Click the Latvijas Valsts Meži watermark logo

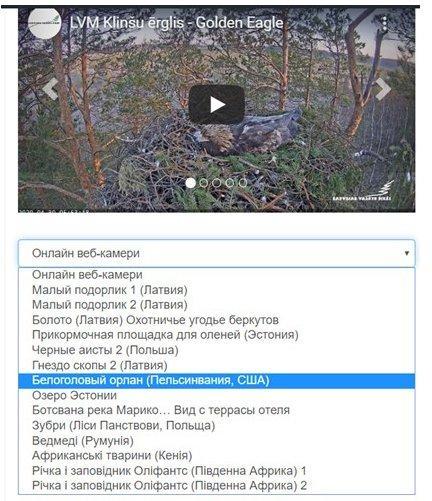pyautogui.click(x=363, y=192)
